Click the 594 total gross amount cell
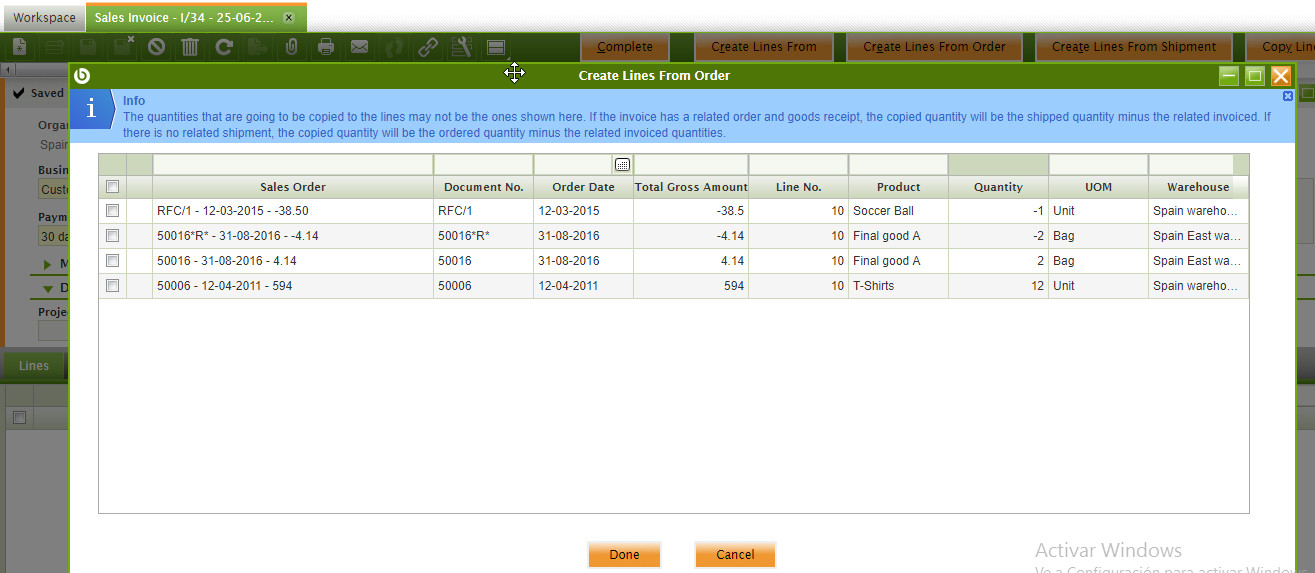 691,286
